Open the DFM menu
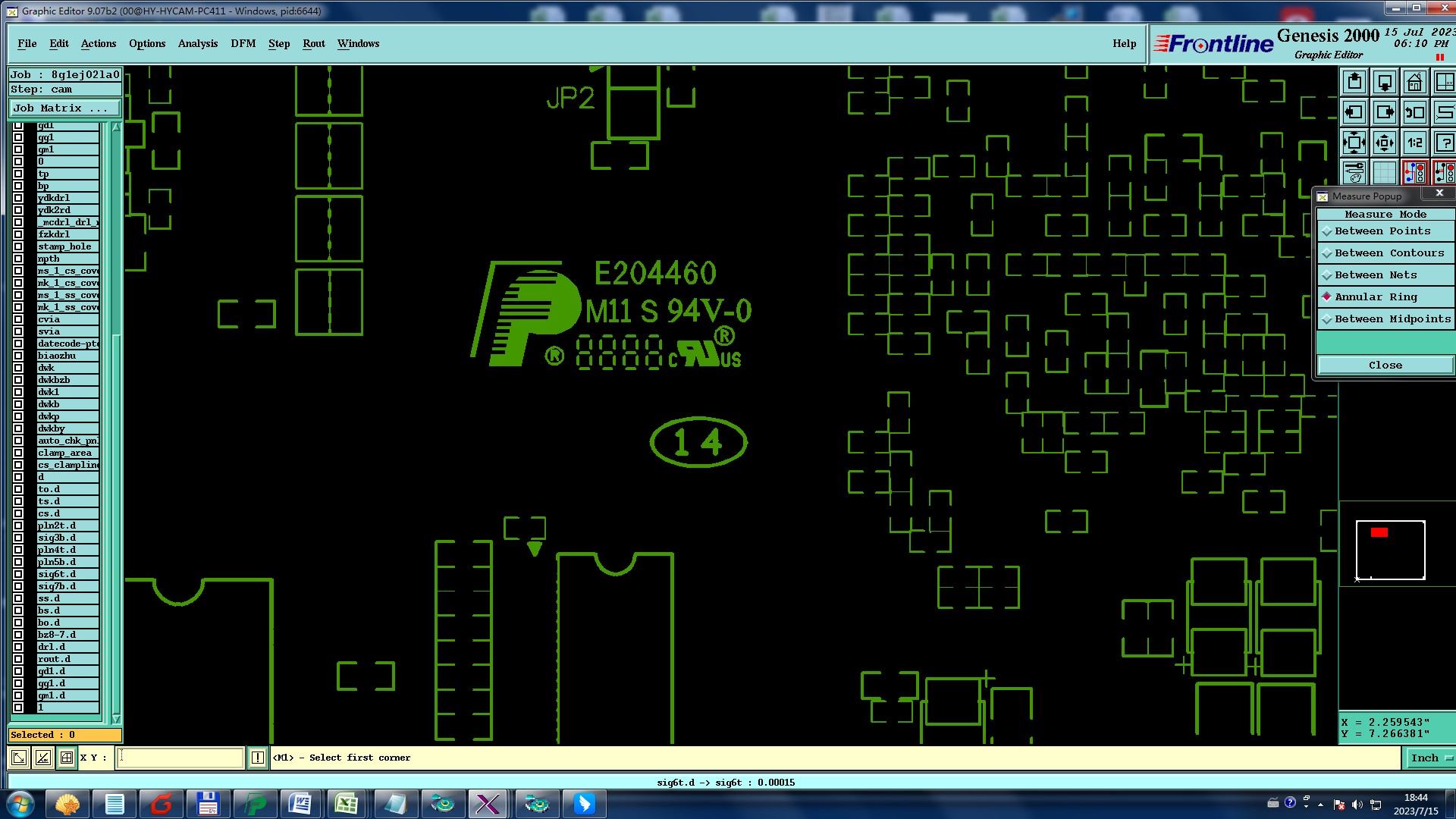The width and height of the screenshot is (1456, 819). pyautogui.click(x=243, y=43)
